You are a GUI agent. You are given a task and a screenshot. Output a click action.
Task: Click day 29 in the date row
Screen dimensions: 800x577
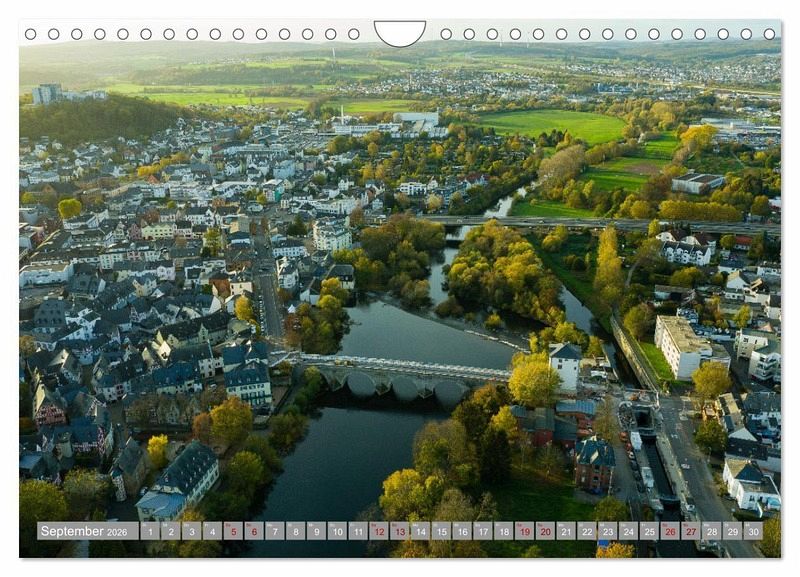tap(733, 531)
